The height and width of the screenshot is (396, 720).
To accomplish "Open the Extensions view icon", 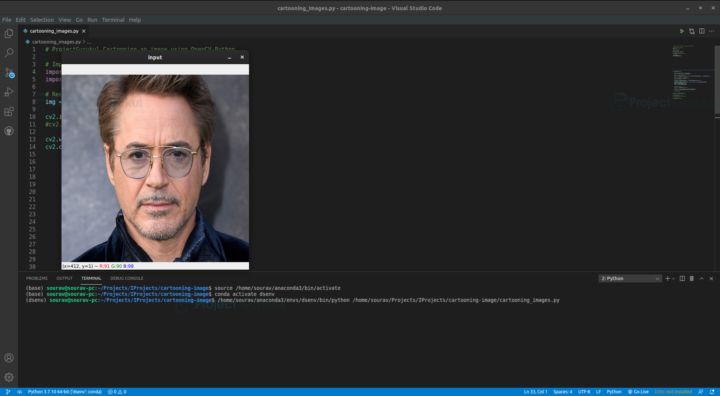I will click(9, 112).
